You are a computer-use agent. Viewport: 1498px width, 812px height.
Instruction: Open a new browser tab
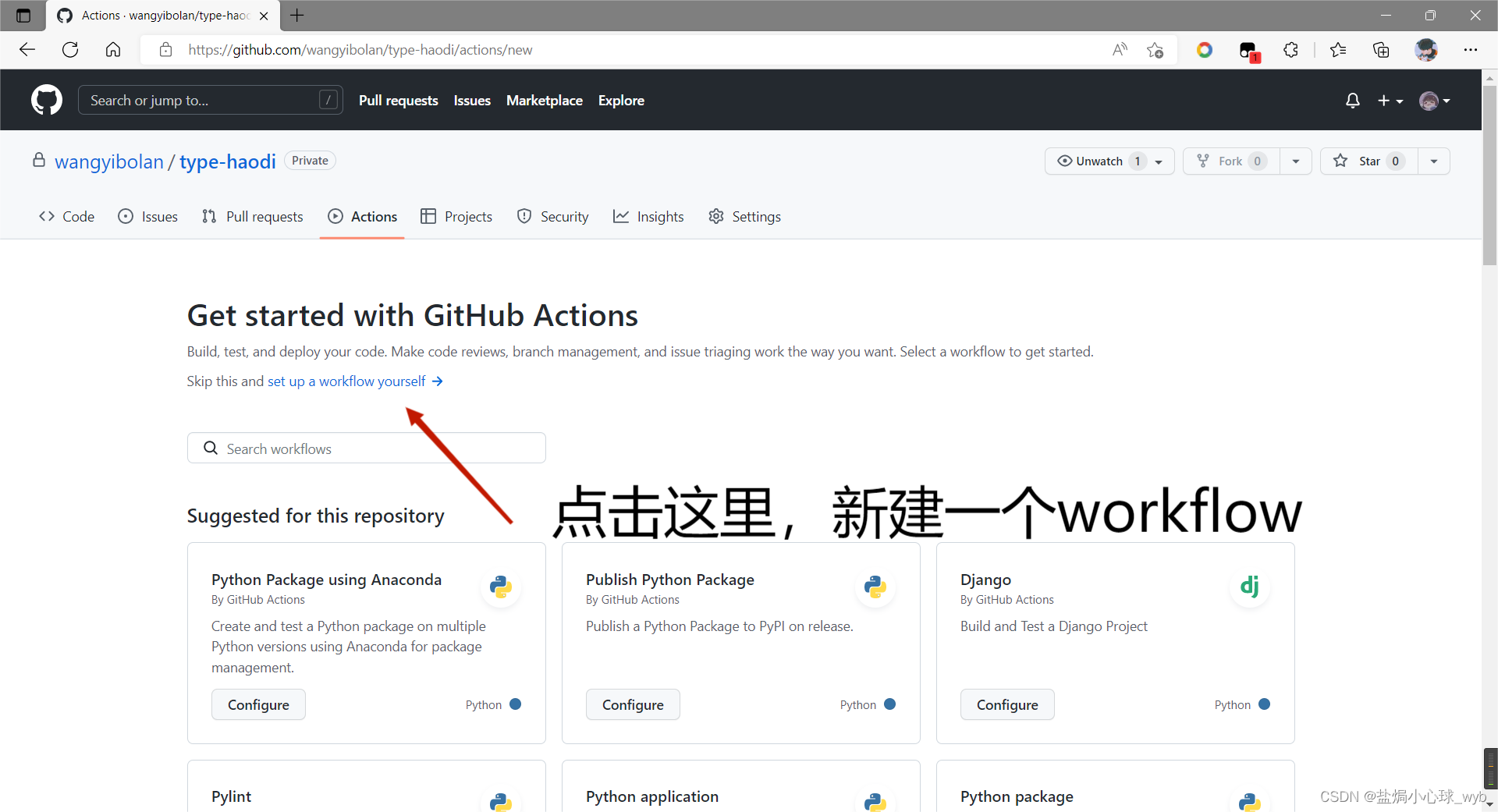point(297,15)
